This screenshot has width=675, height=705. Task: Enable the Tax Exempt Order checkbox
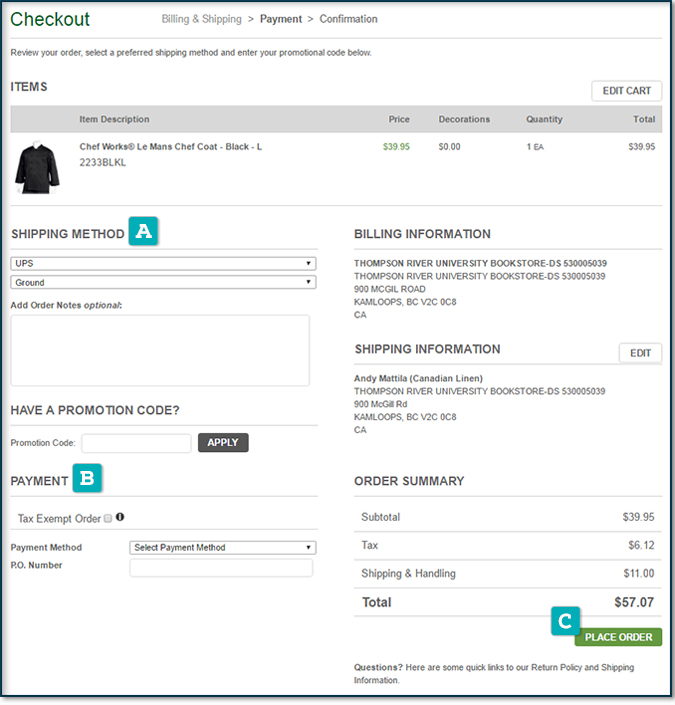point(108,518)
